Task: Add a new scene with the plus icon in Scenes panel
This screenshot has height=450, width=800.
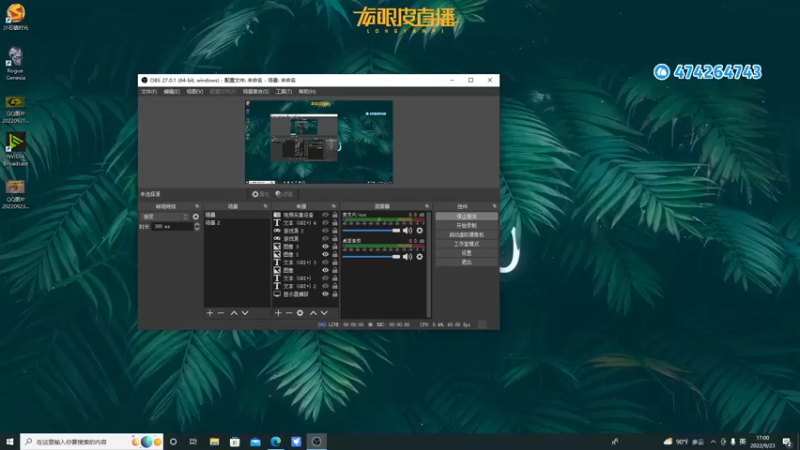Action: pyautogui.click(x=210, y=313)
